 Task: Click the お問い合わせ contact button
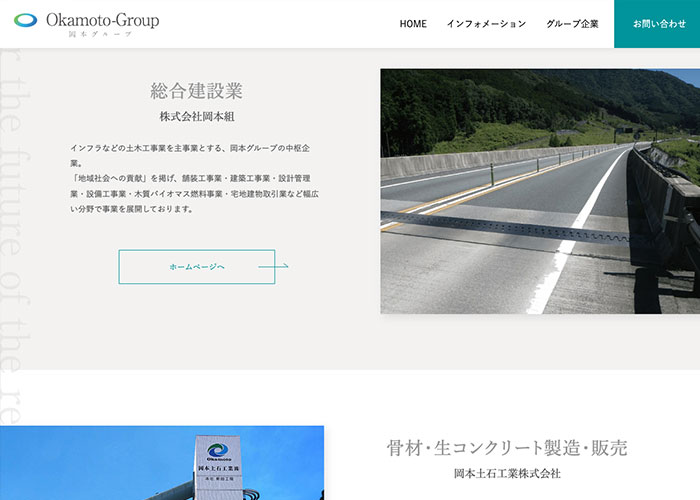click(x=657, y=24)
